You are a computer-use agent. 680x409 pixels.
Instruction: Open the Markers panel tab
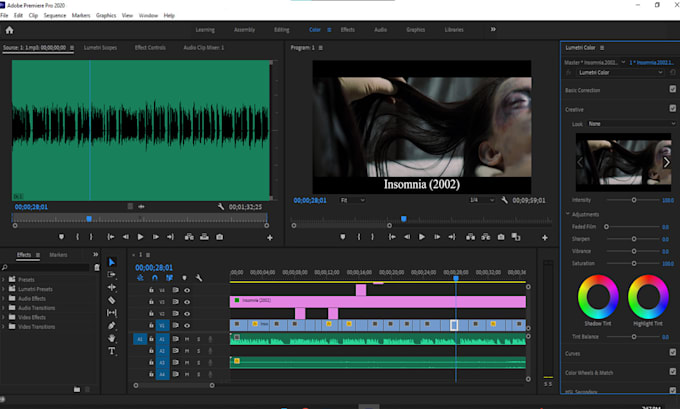(58, 255)
